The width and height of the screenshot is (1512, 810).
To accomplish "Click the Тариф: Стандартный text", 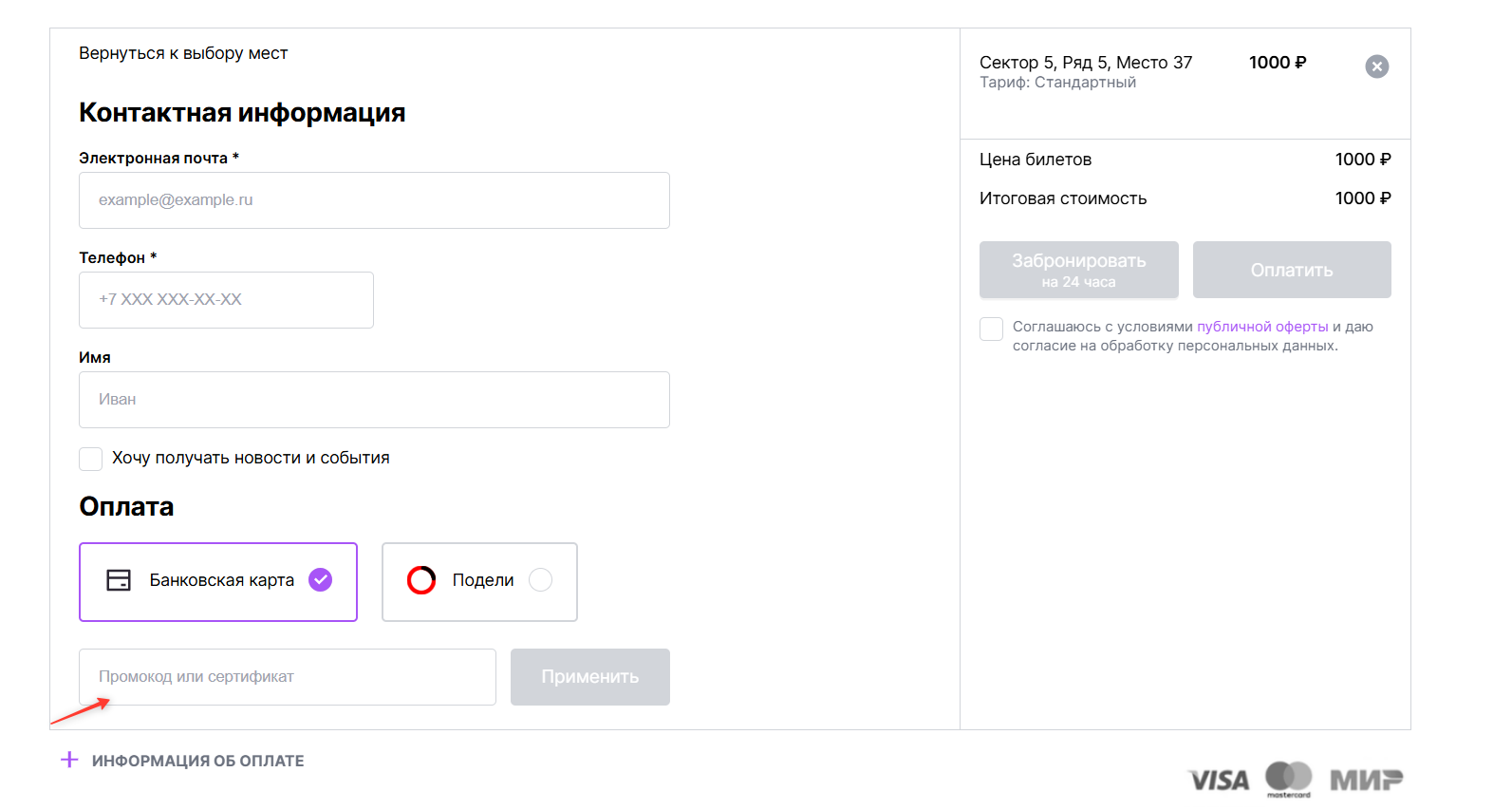I will tap(1057, 83).
